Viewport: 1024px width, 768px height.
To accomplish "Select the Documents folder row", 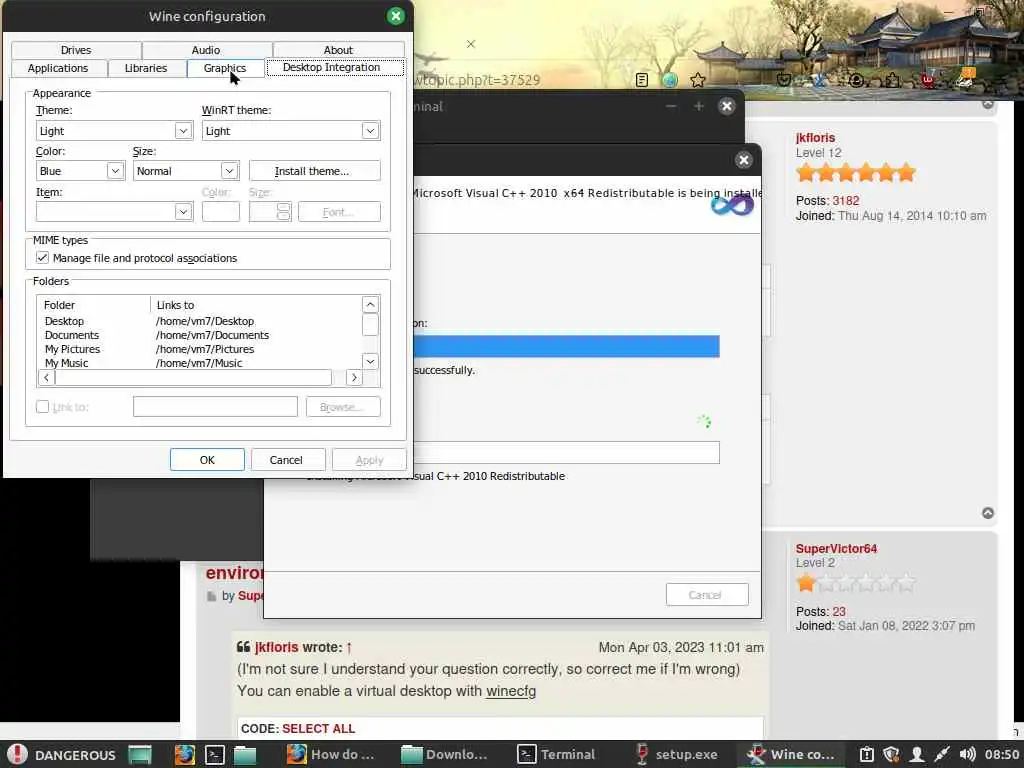I will click(x=199, y=335).
